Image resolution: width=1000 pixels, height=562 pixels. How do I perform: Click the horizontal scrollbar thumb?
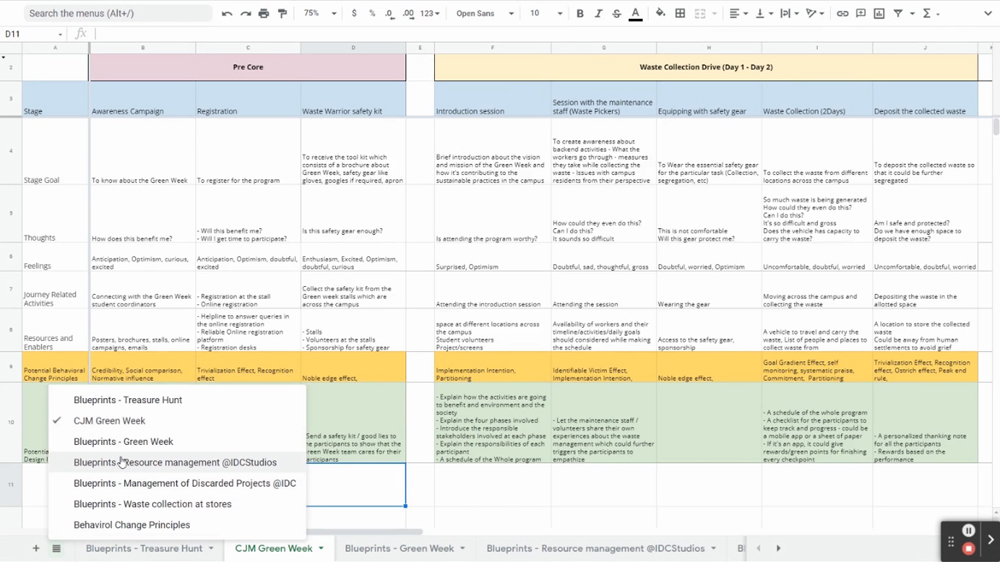click(364, 531)
